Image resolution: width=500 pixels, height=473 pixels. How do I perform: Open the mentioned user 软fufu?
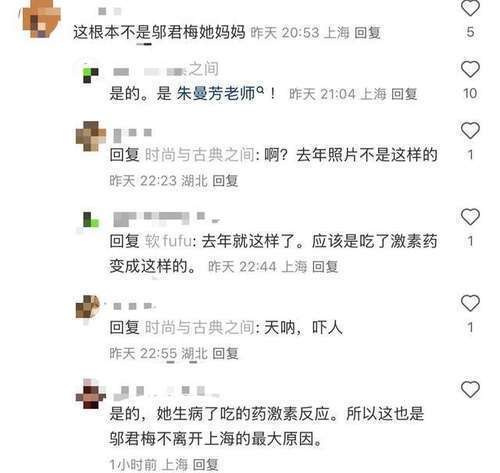coord(168,241)
